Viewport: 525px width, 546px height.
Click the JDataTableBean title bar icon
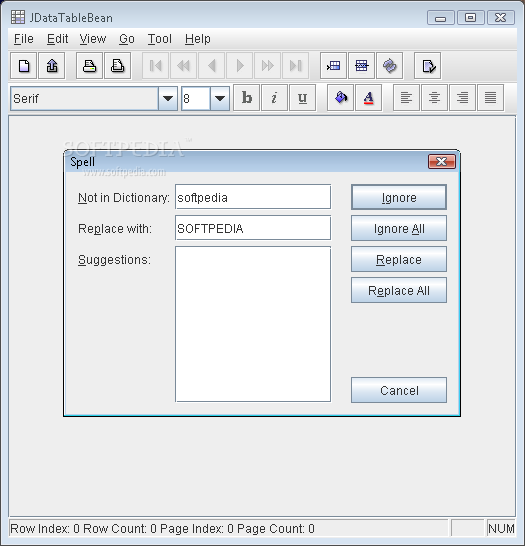(x=18, y=17)
